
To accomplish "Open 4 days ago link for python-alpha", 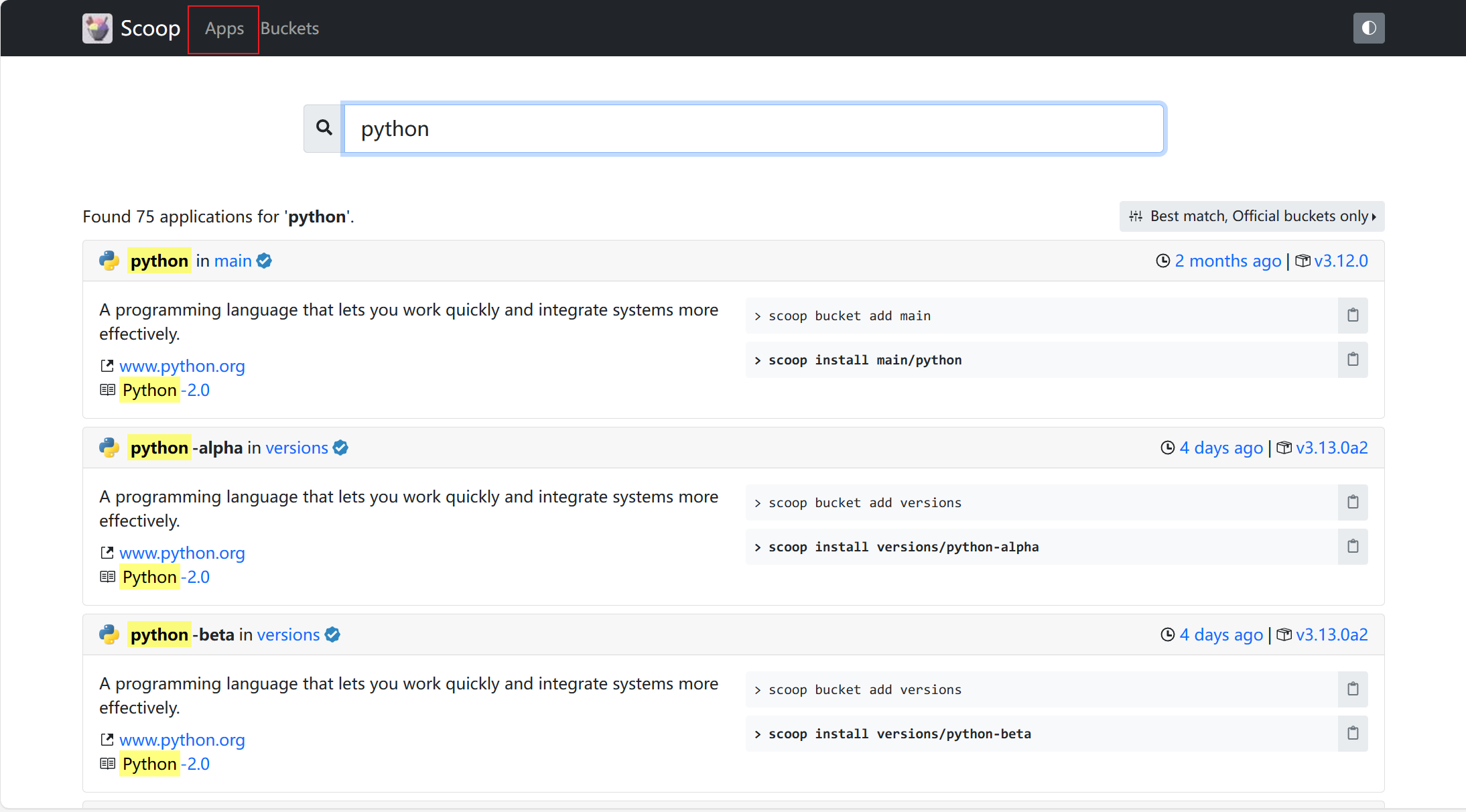I will (1221, 448).
